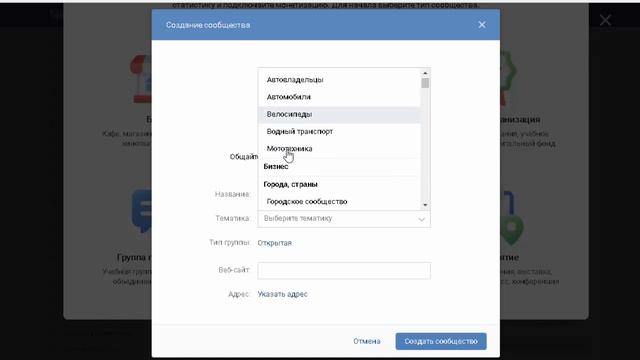Select Городское сообщество option

pyautogui.click(x=339, y=202)
